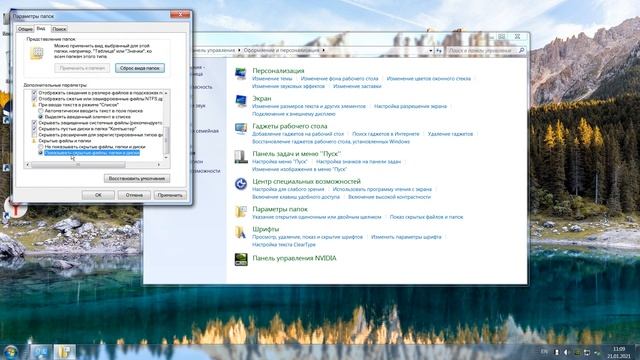Click the volume speaker tray icon

coord(566,352)
